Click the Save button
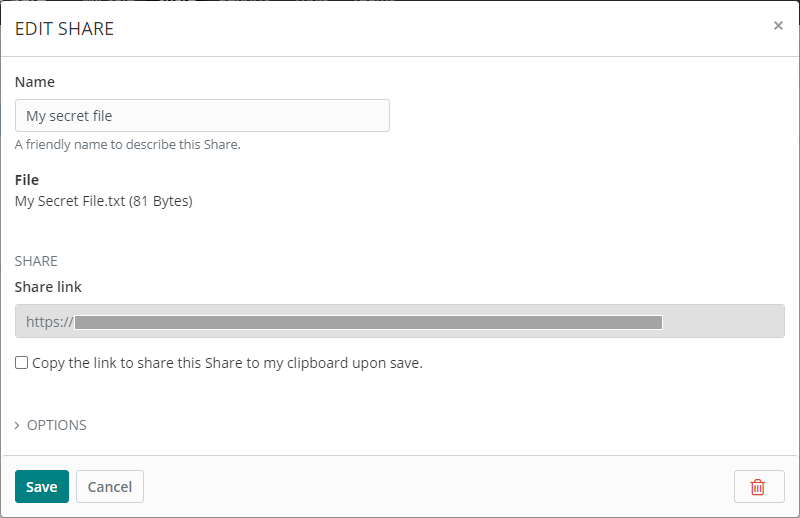The image size is (800, 518). point(42,487)
